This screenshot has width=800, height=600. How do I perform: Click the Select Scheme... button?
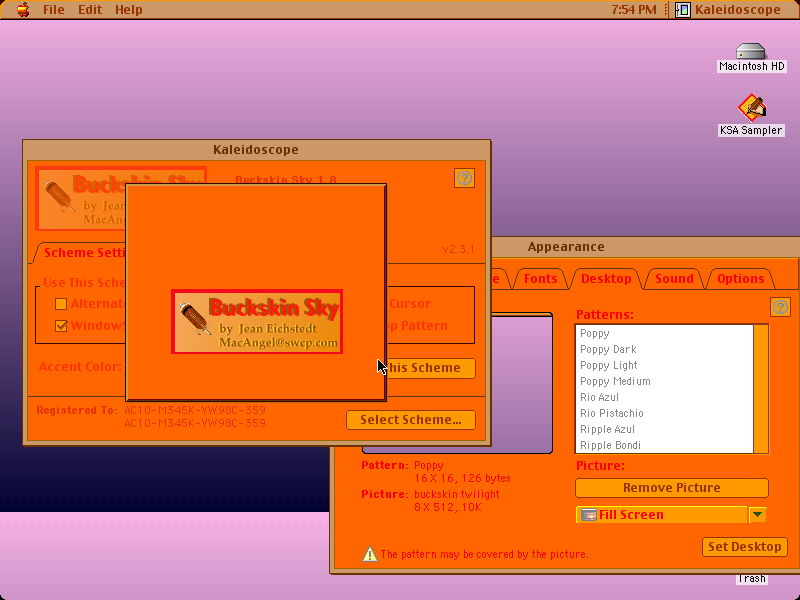(411, 420)
